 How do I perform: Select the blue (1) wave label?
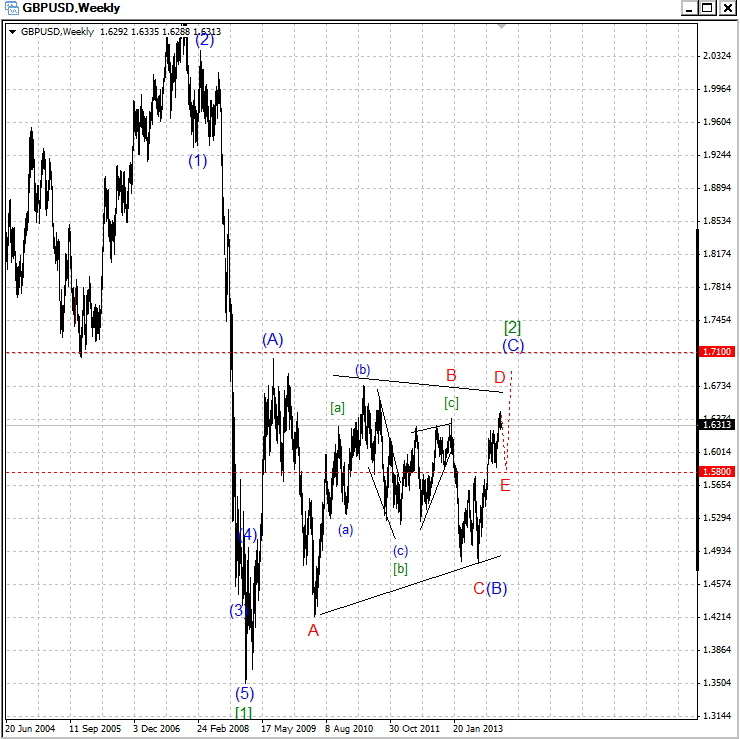[197, 161]
